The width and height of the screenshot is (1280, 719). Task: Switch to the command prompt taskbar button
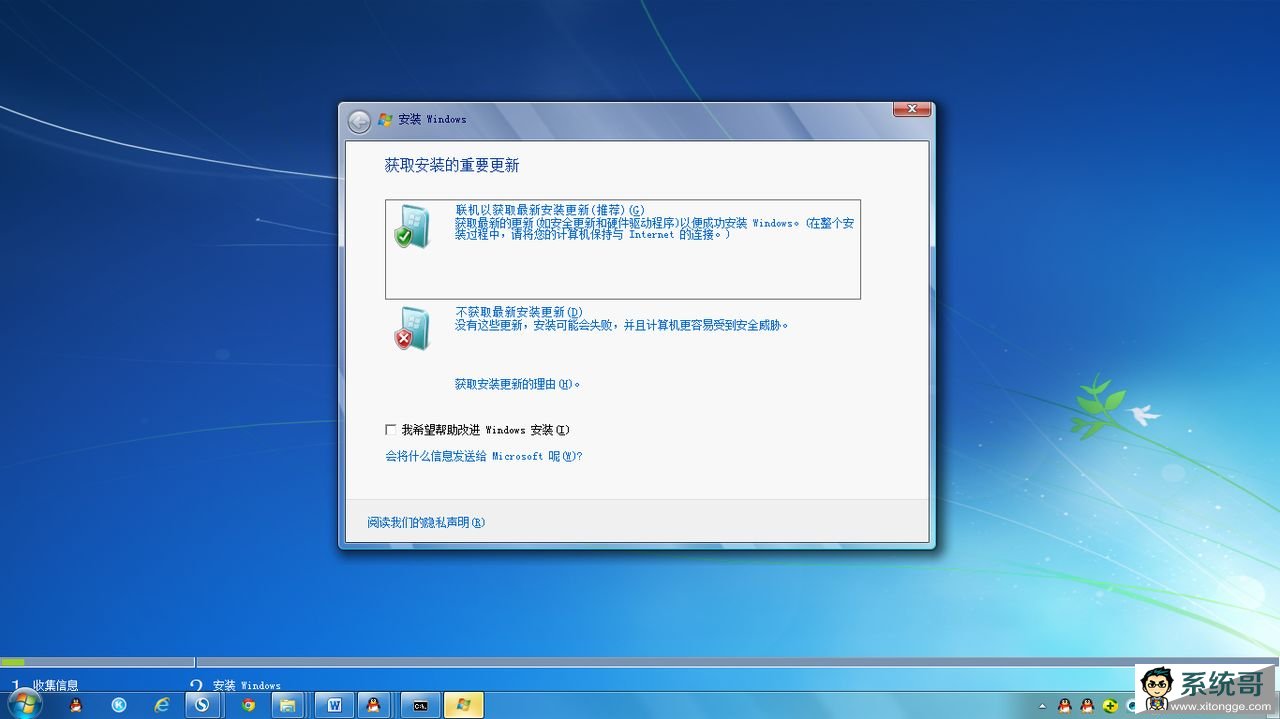click(421, 705)
